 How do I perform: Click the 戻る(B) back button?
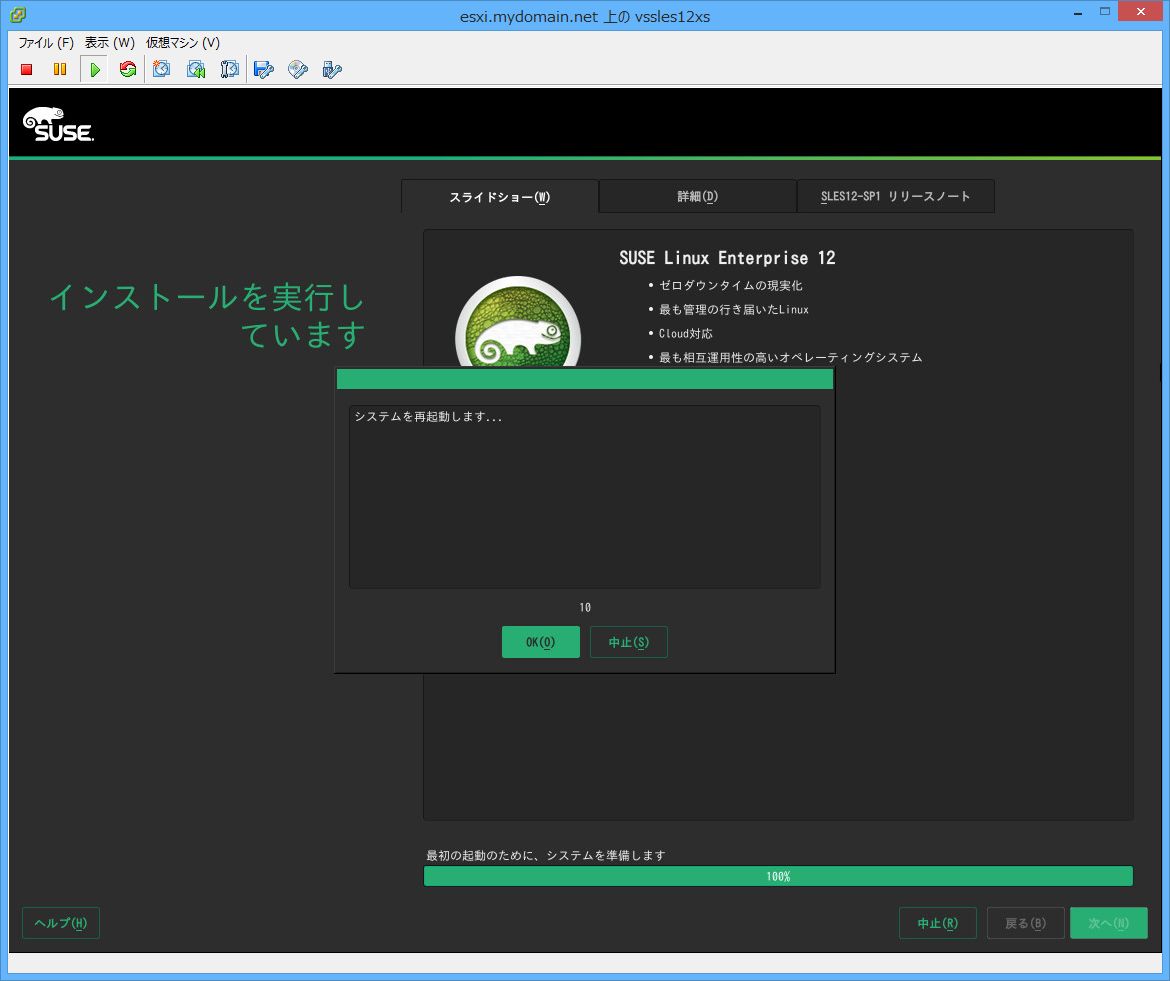(1025, 923)
